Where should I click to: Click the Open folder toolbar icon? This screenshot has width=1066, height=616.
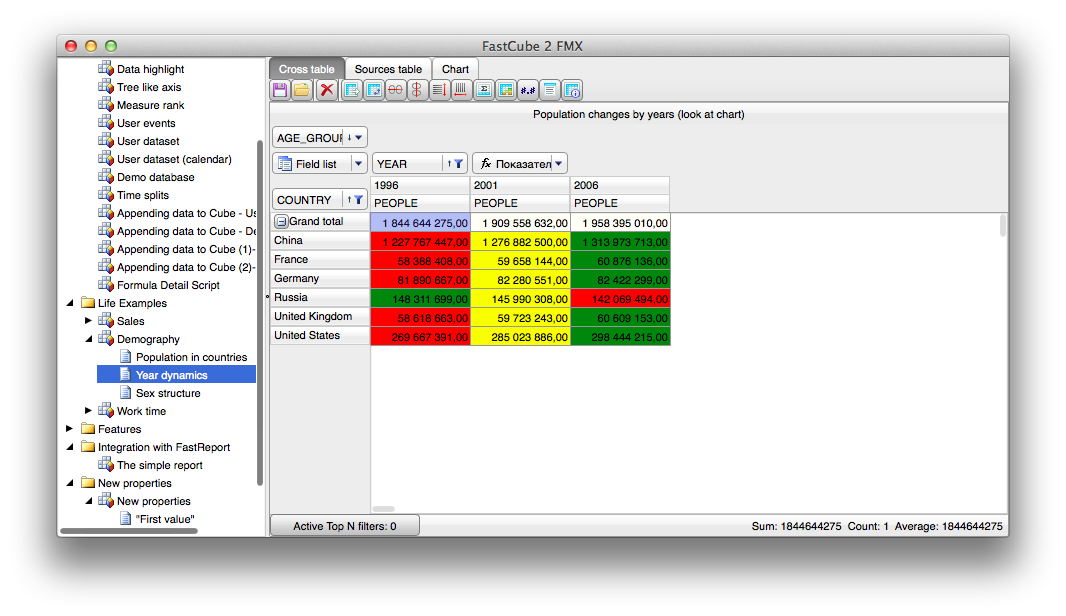tap(302, 90)
